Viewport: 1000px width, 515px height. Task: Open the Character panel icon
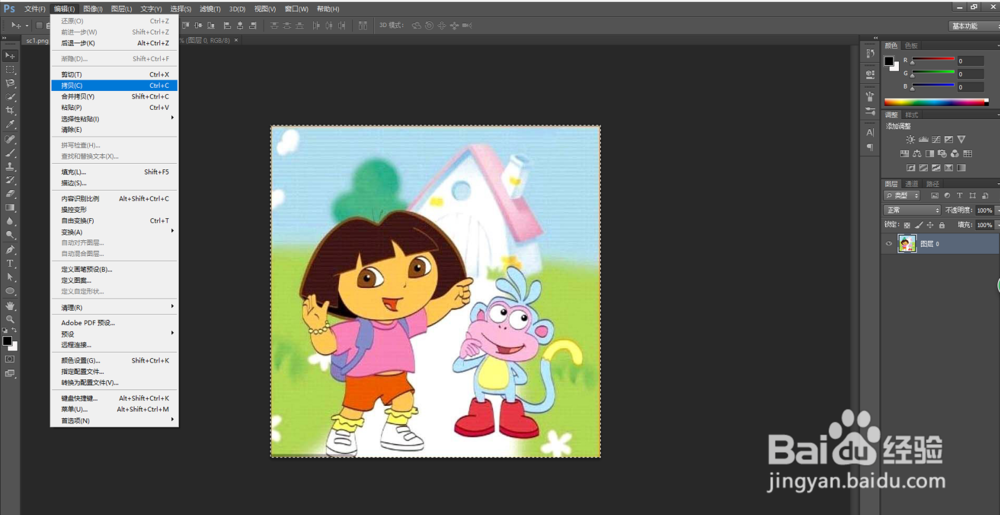click(x=870, y=133)
